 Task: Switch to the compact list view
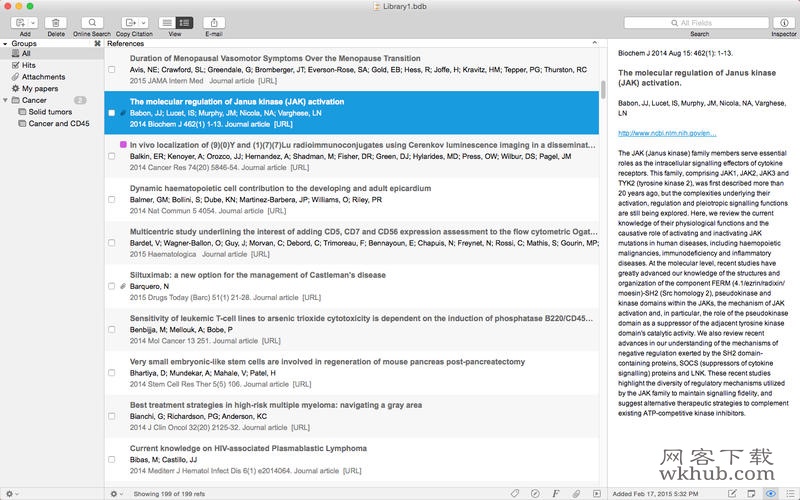pyautogui.click(x=166, y=22)
